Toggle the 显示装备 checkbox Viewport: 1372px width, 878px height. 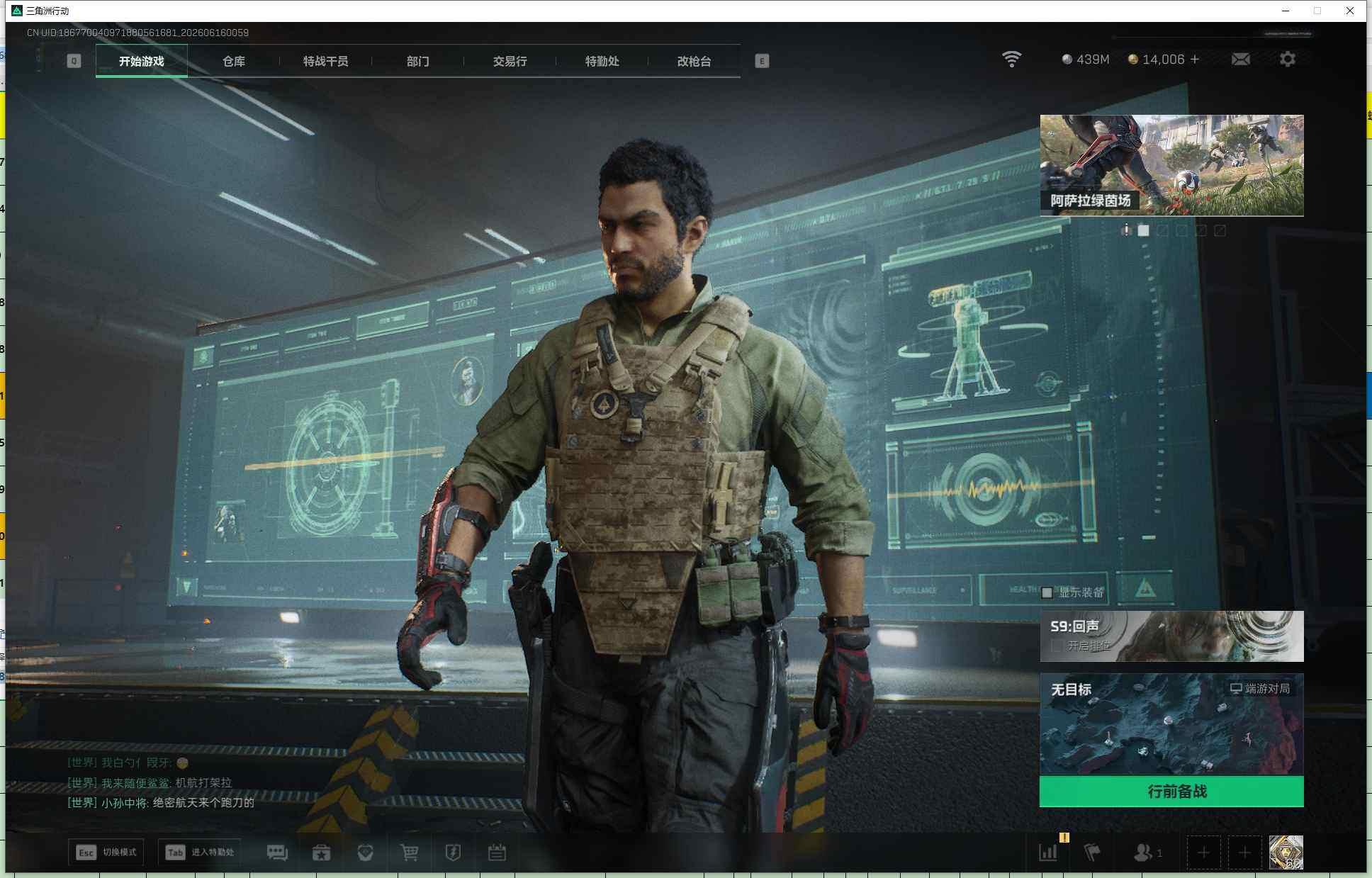(x=1047, y=592)
